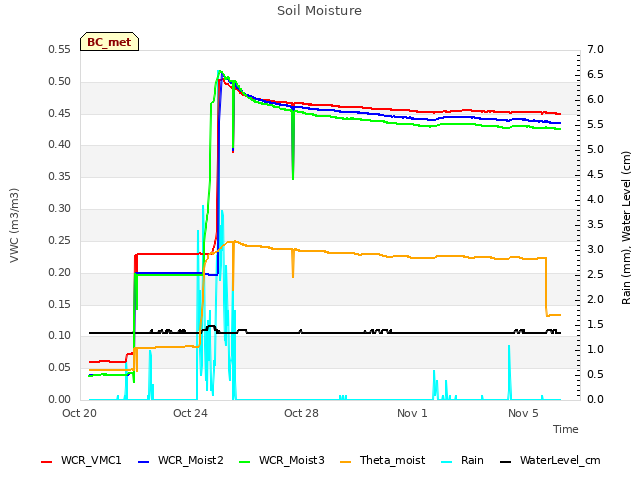The image size is (640, 480).
Task: Click the Nov 5 tick label
Action: (x=523, y=413)
